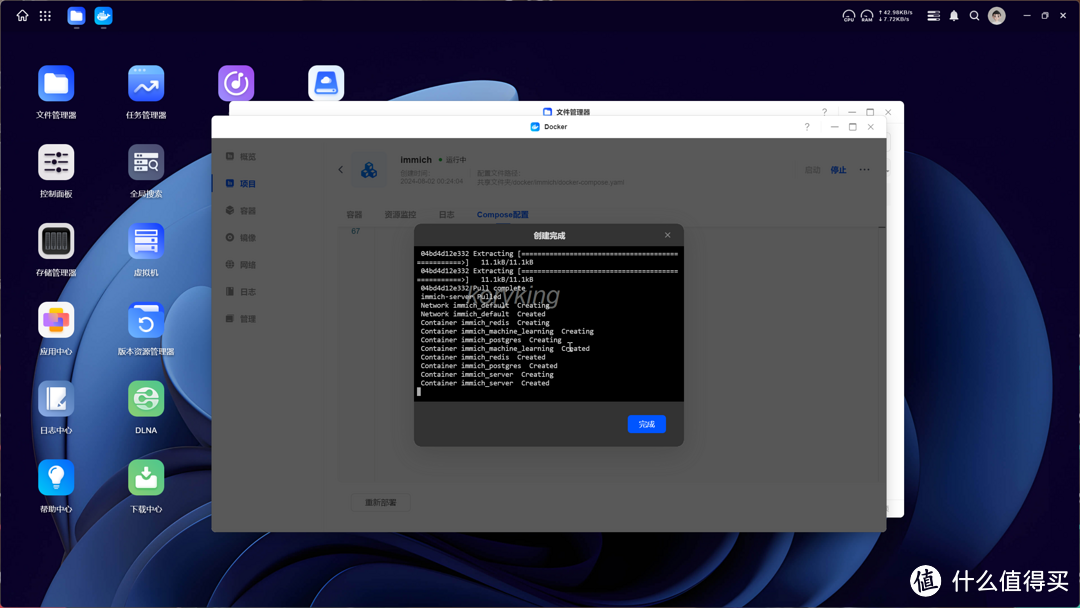The height and width of the screenshot is (608, 1080).
Task: Launch the 下载中心 app icon
Action: click(x=146, y=478)
